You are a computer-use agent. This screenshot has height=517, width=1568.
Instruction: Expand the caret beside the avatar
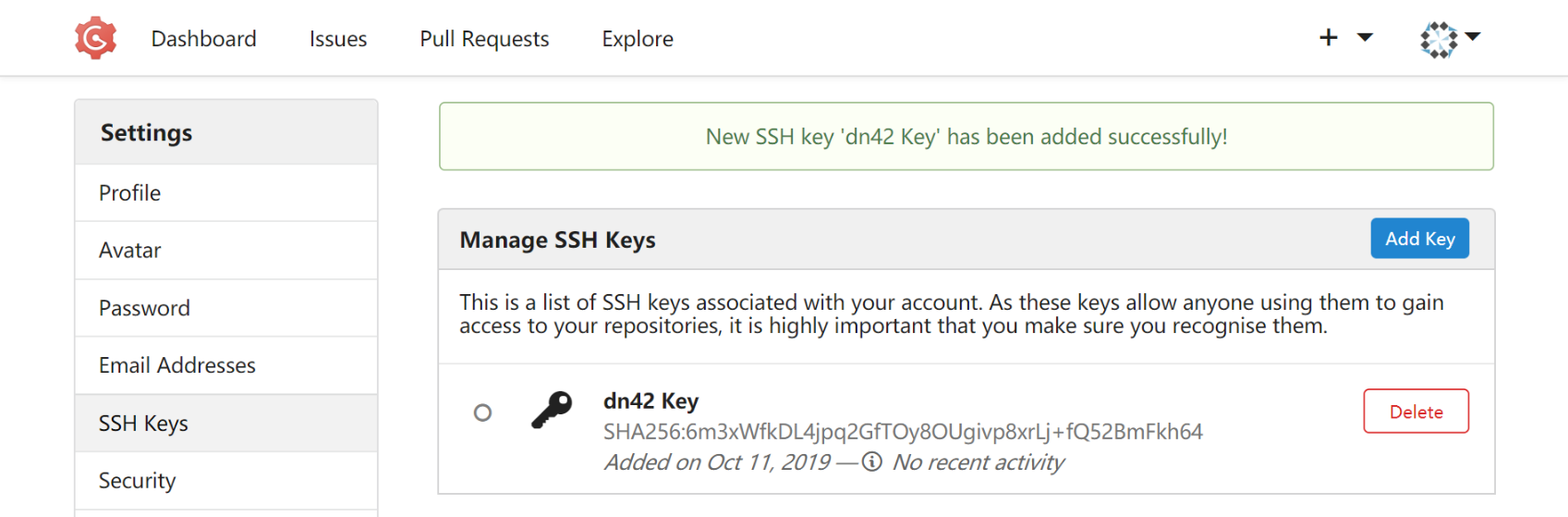pyautogui.click(x=1473, y=37)
